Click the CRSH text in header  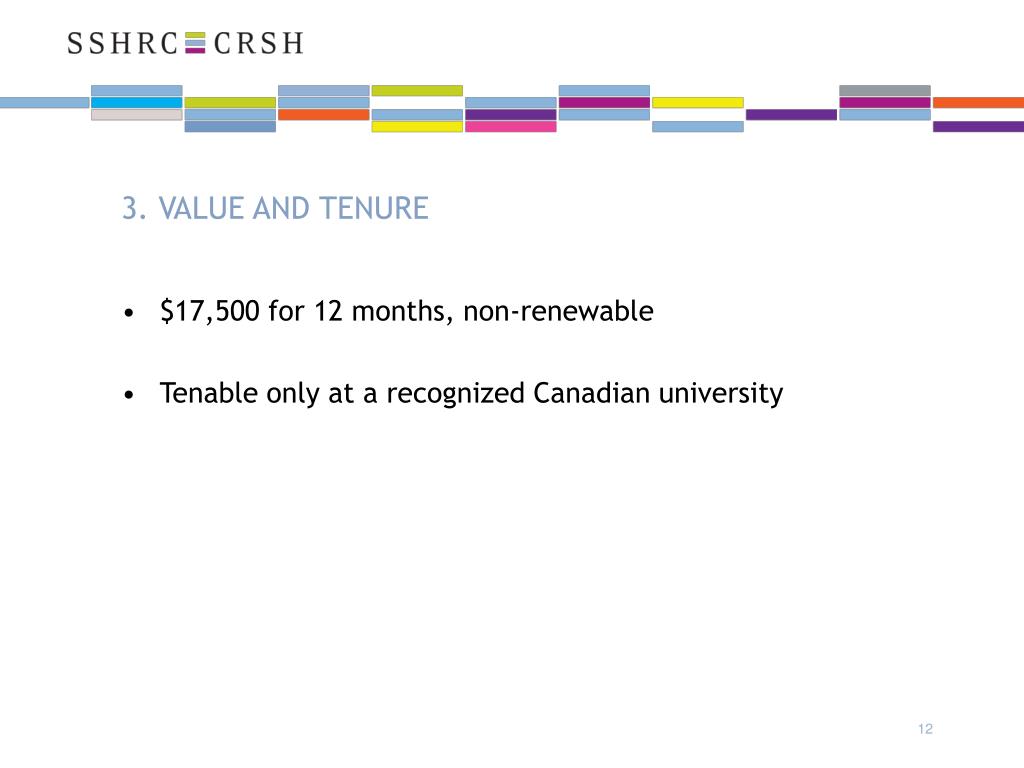tap(259, 43)
